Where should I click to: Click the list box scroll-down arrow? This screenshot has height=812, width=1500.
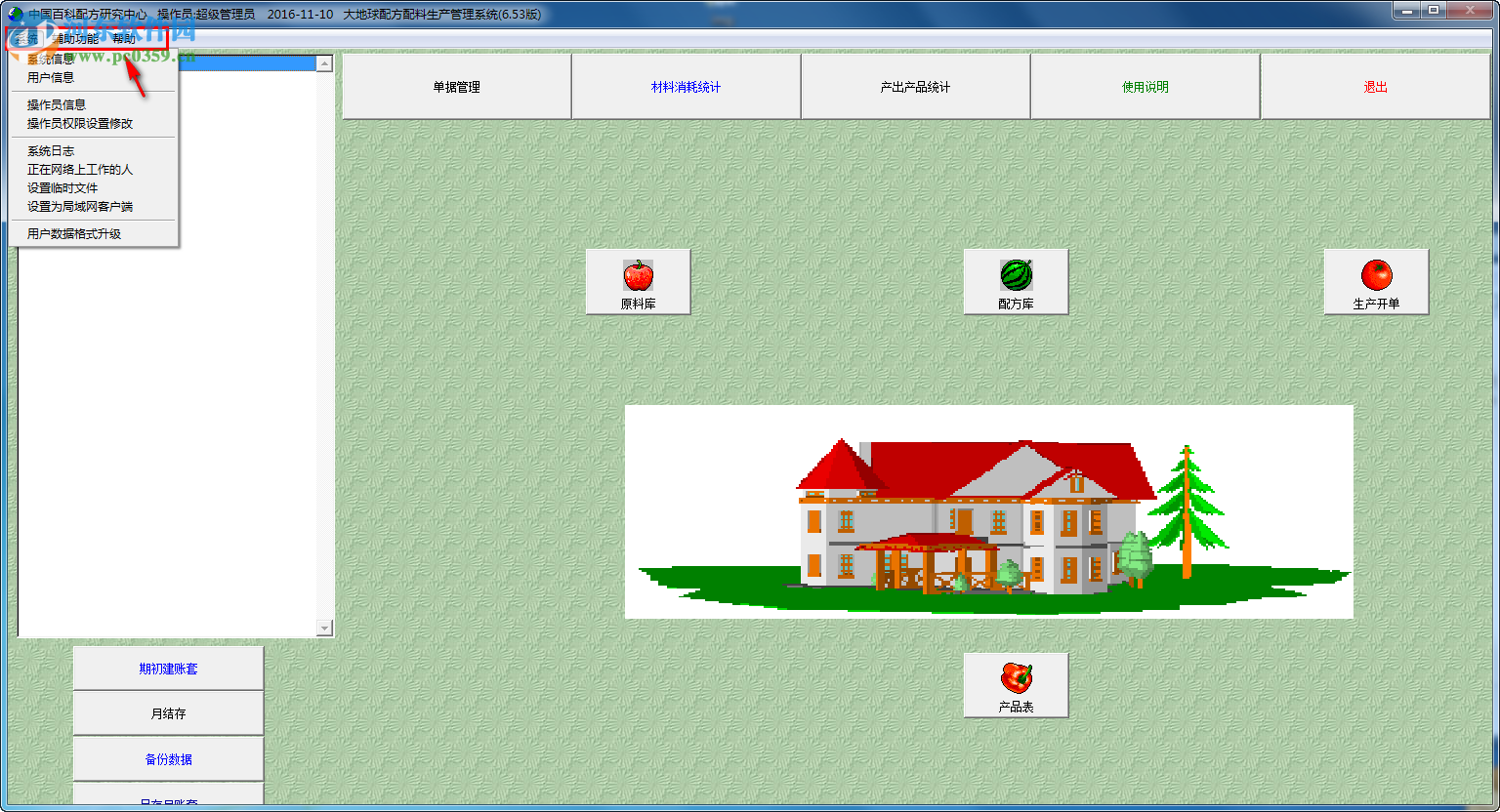(325, 629)
